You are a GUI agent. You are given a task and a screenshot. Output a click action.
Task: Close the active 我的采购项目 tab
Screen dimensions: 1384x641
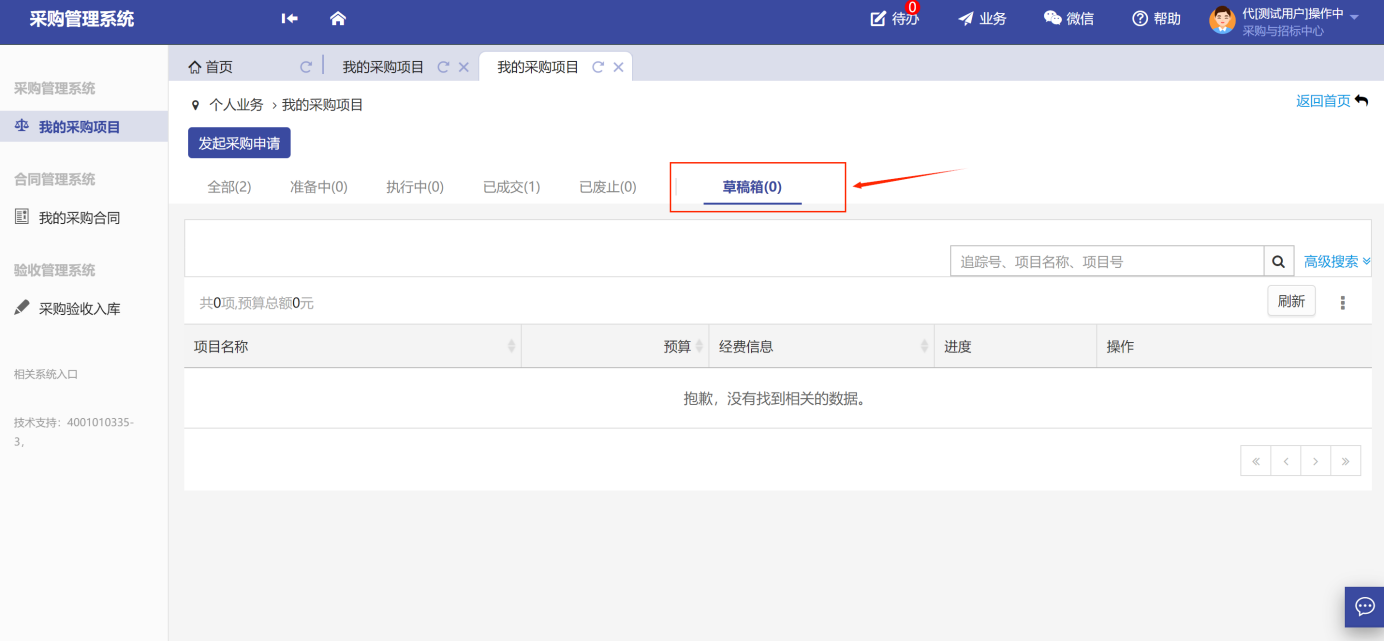pyautogui.click(x=619, y=67)
